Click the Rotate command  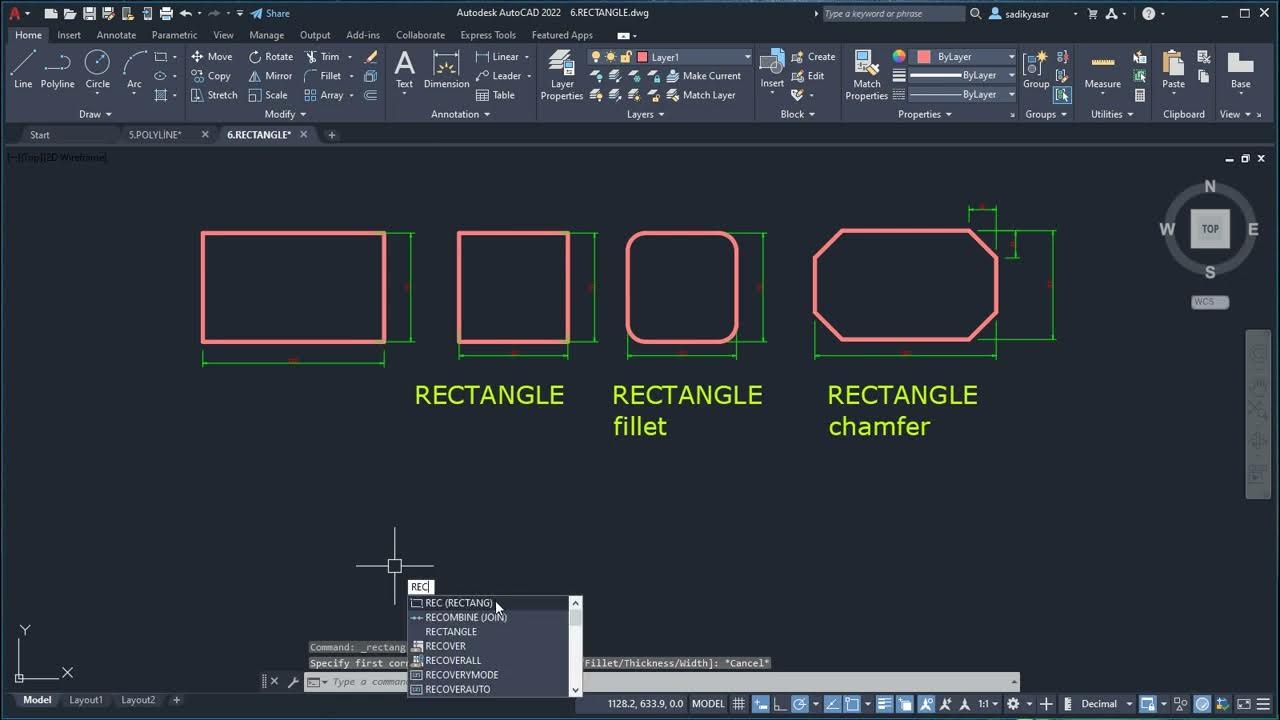271,57
